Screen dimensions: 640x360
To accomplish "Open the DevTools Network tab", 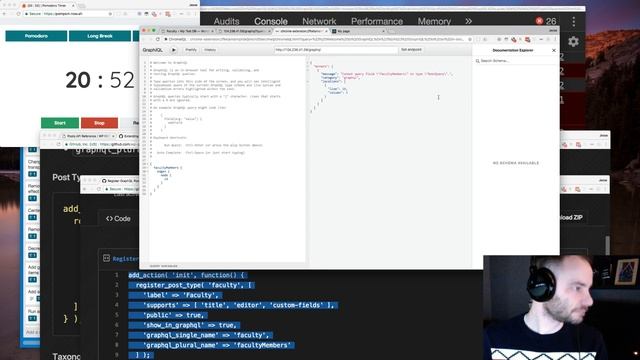I will [319, 21].
